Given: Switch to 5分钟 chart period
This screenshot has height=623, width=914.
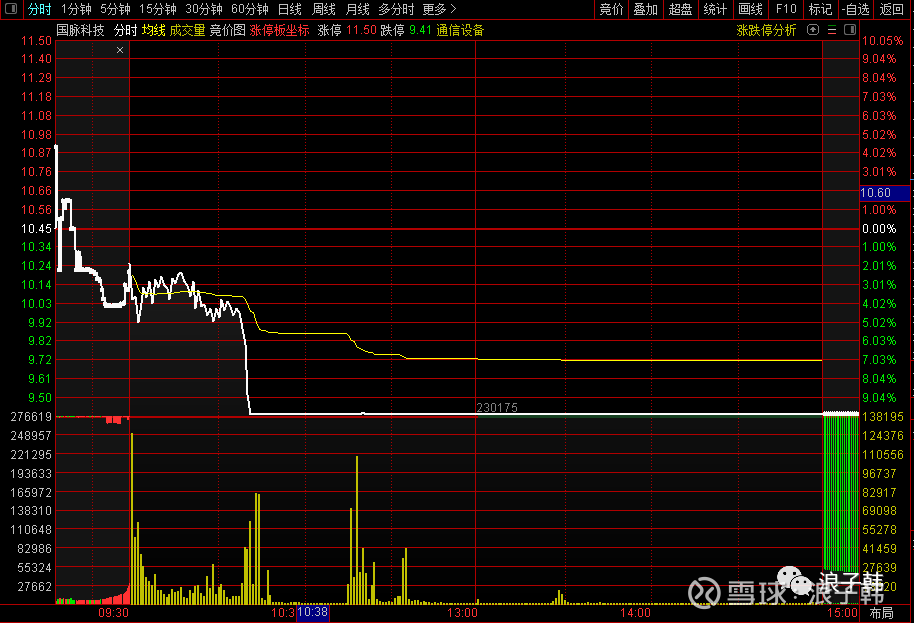Looking at the screenshot, I should point(115,9).
